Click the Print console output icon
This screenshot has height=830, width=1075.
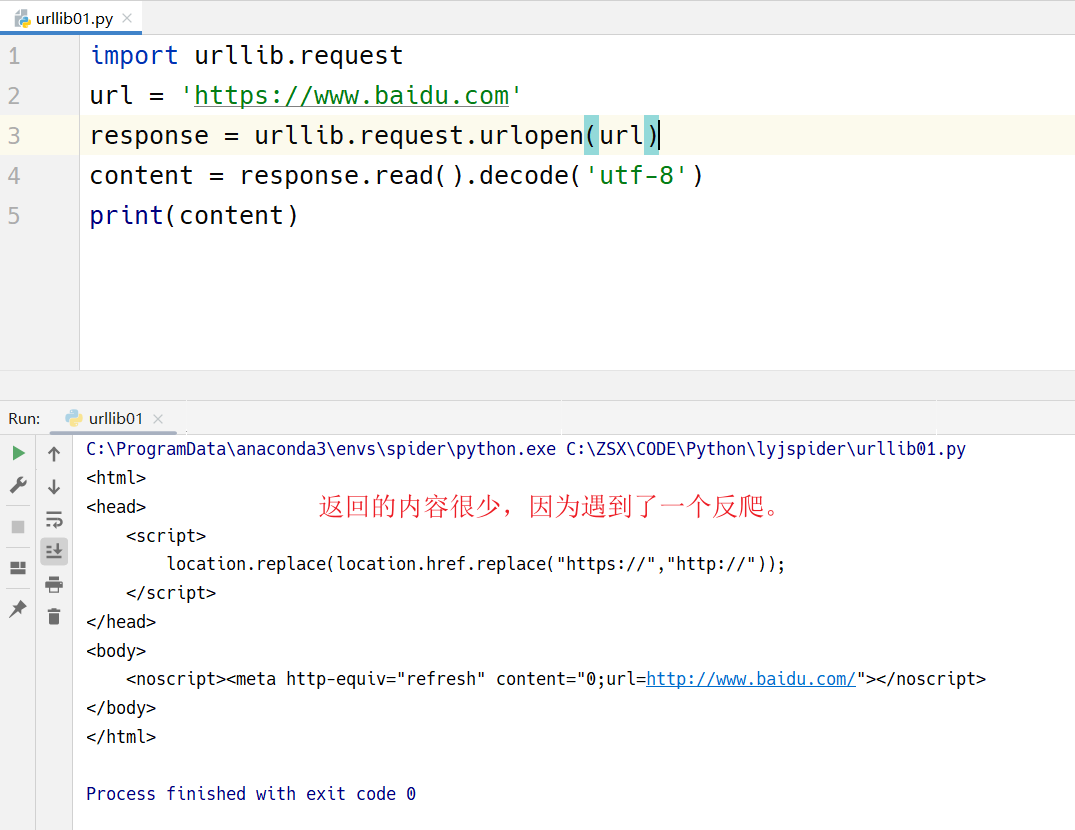point(54,585)
